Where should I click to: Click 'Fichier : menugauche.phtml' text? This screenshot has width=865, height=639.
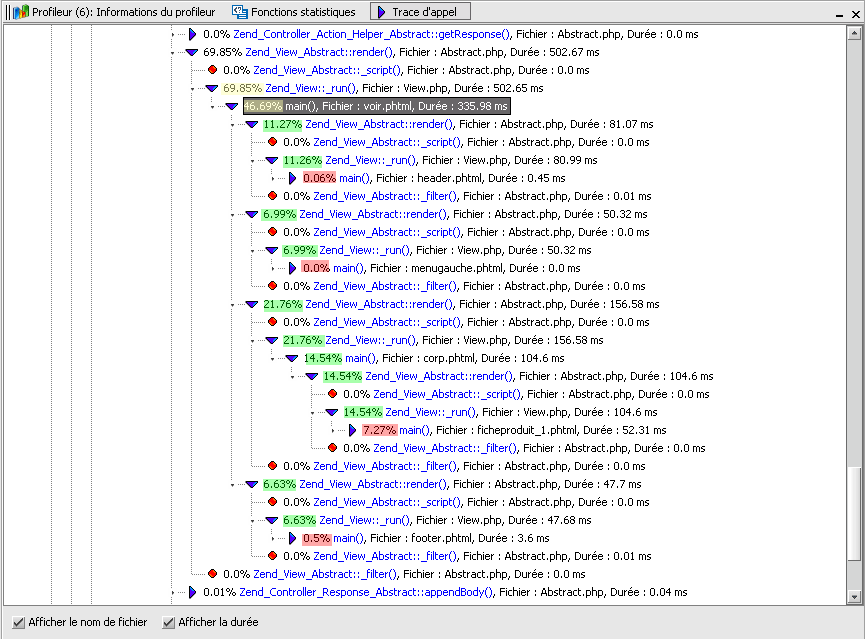(436, 268)
